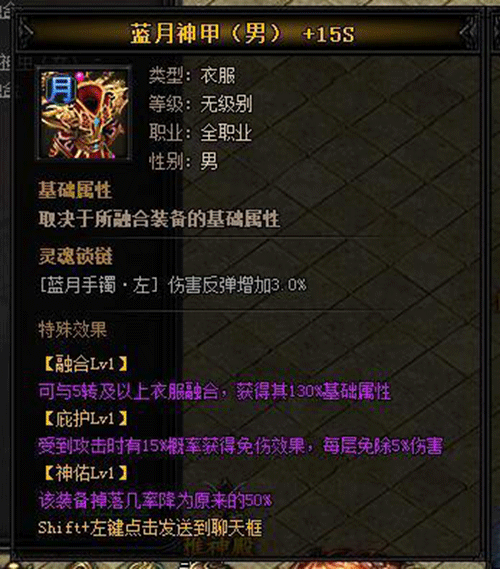Select the 等级: 无级别 line
500x569 pixels.
click(201, 105)
